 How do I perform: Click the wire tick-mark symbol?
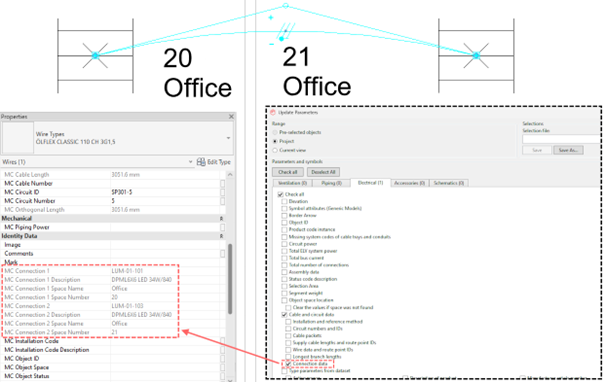(x=286, y=32)
